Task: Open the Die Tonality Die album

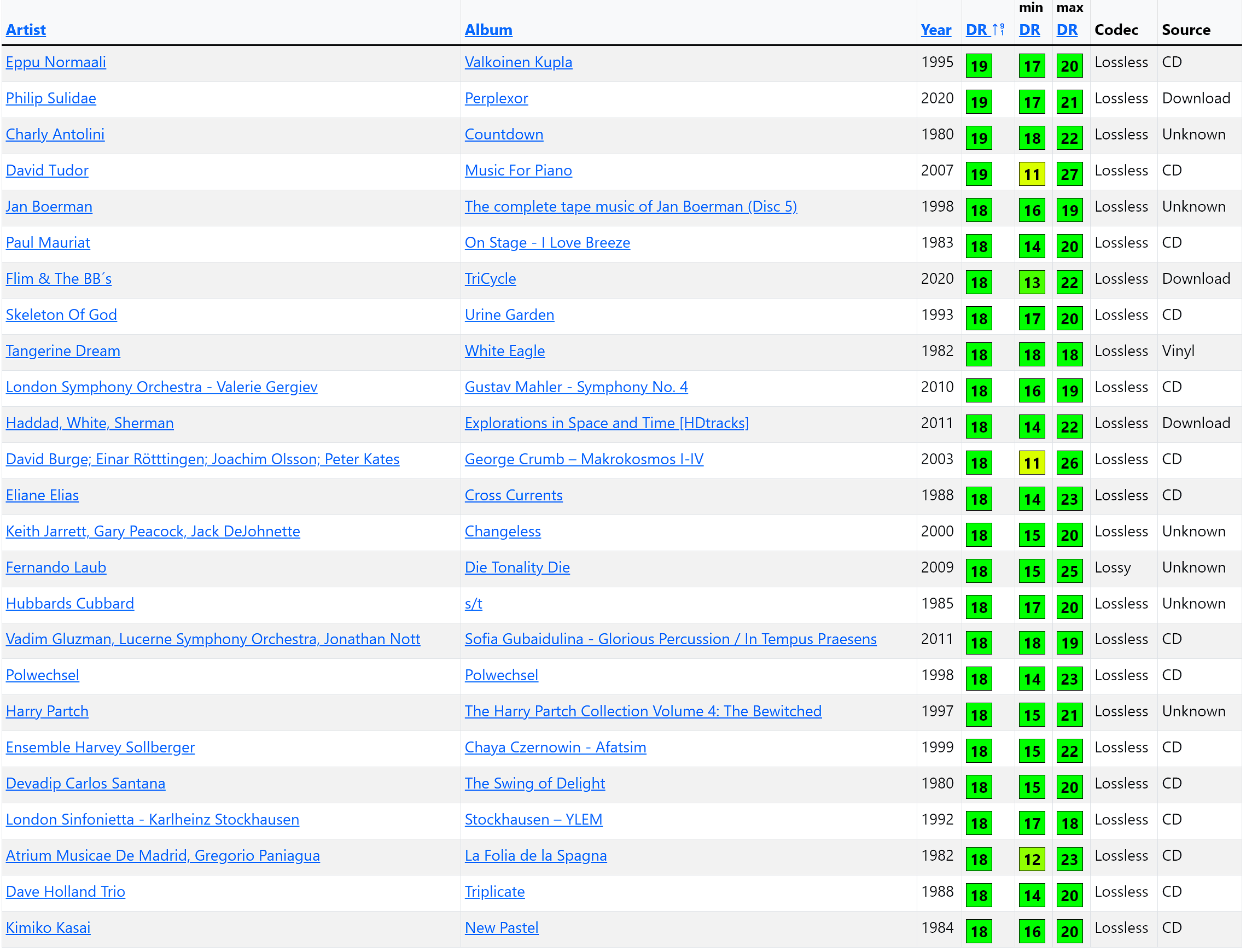Action: click(517, 568)
